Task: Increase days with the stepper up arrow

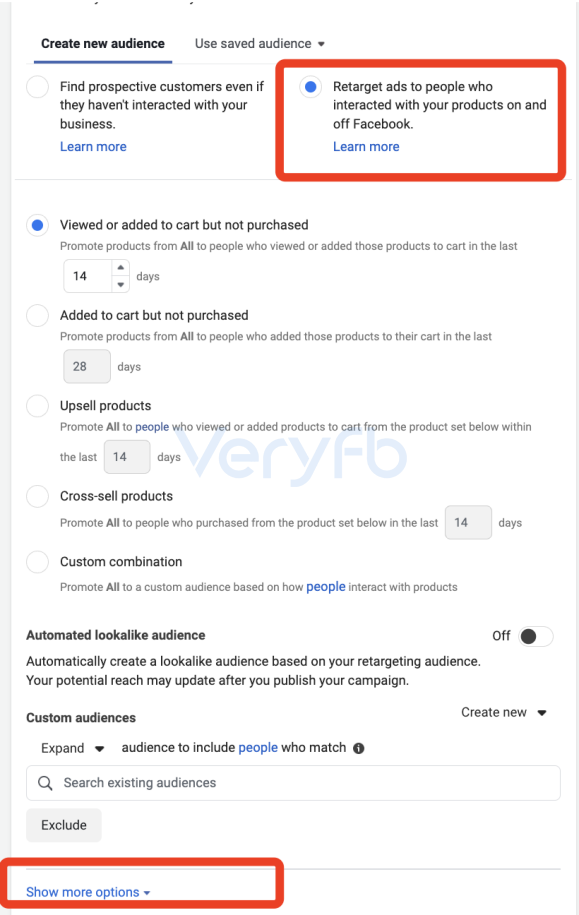Action: [x=120, y=267]
